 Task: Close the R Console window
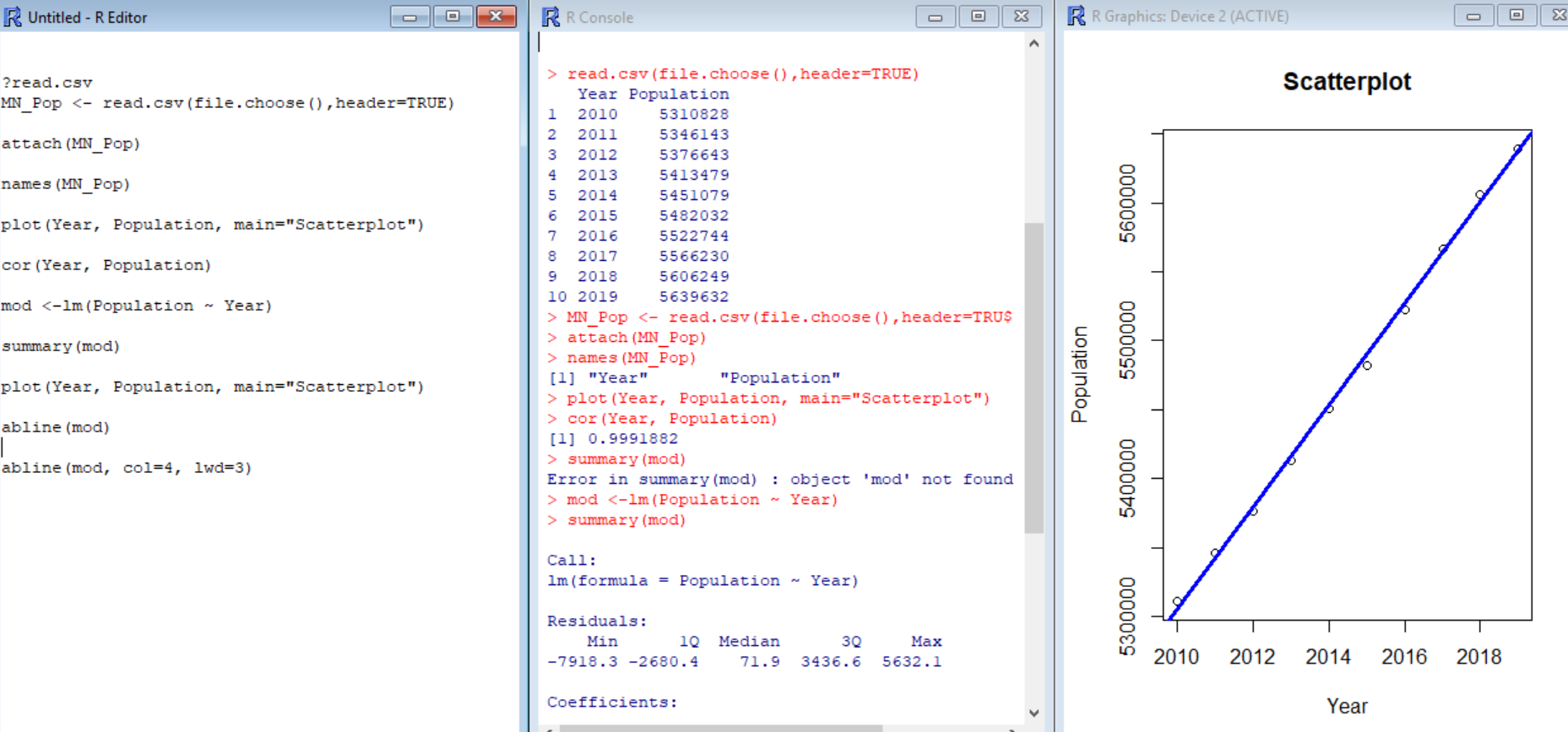(x=1022, y=16)
